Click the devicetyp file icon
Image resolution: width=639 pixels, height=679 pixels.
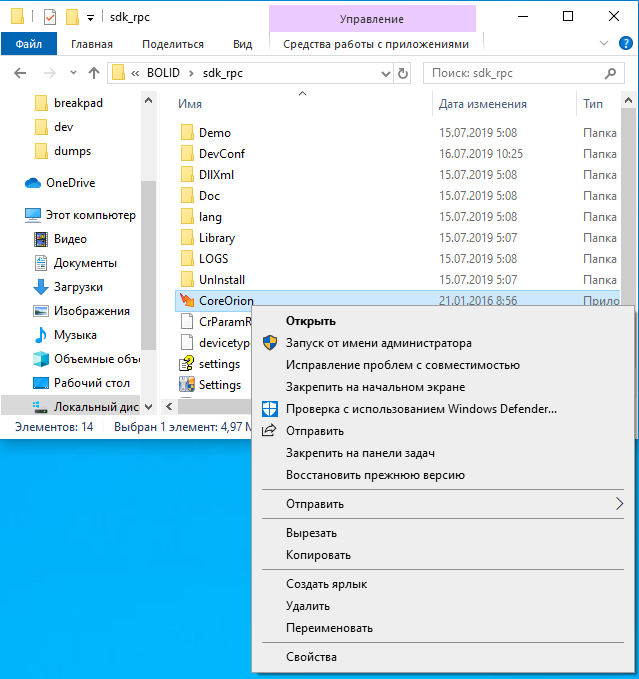(x=187, y=342)
